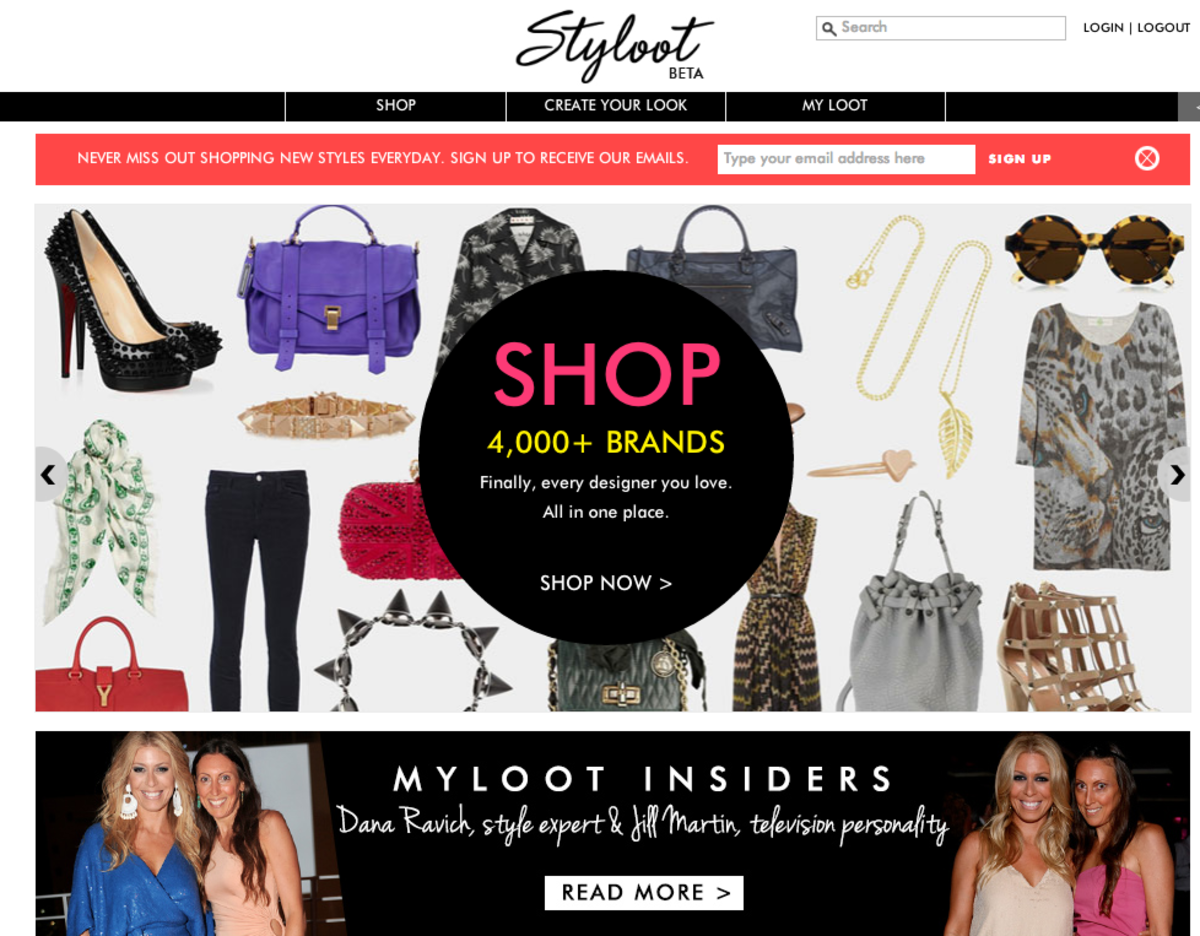Image resolution: width=1200 pixels, height=936 pixels.
Task: Click the LOGOUT link
Action: [1163, 28]
